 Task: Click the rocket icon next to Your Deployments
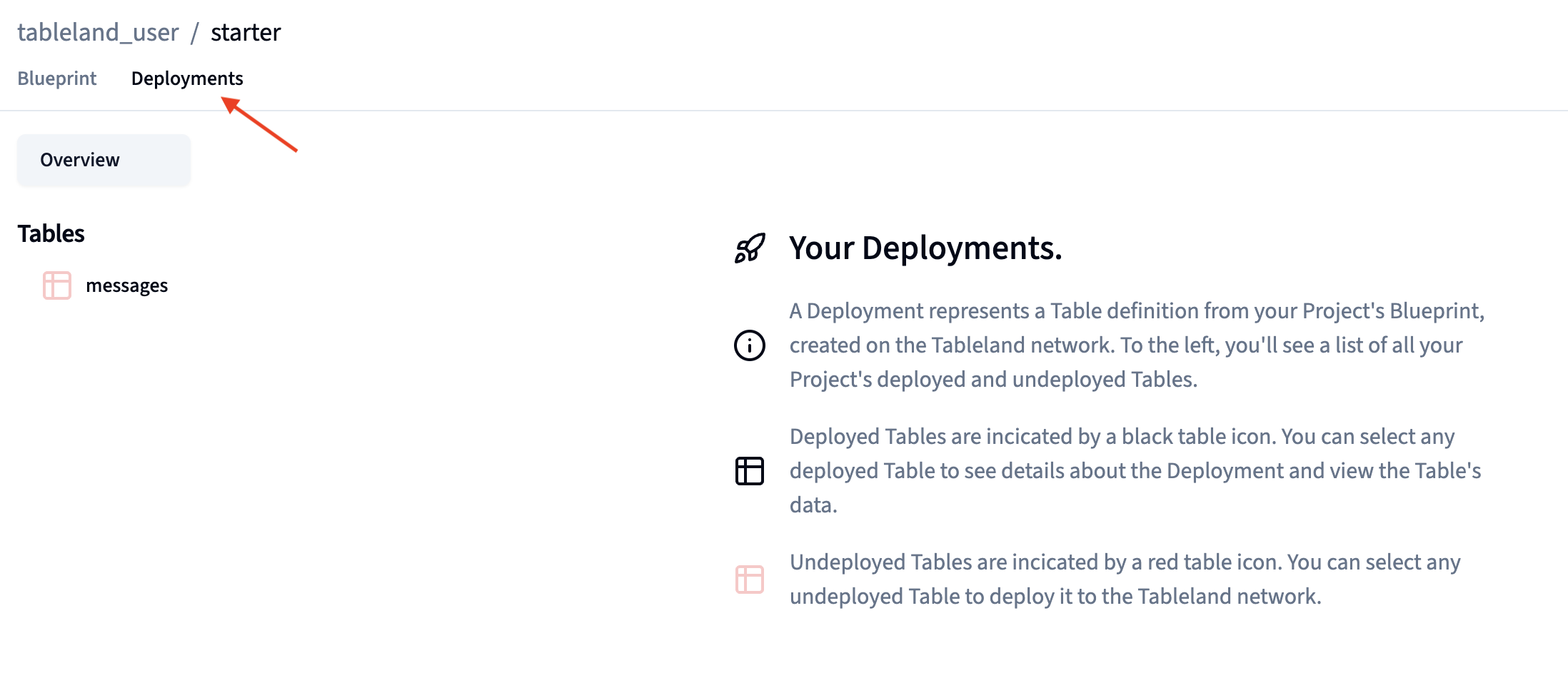[x=750, y=248]
